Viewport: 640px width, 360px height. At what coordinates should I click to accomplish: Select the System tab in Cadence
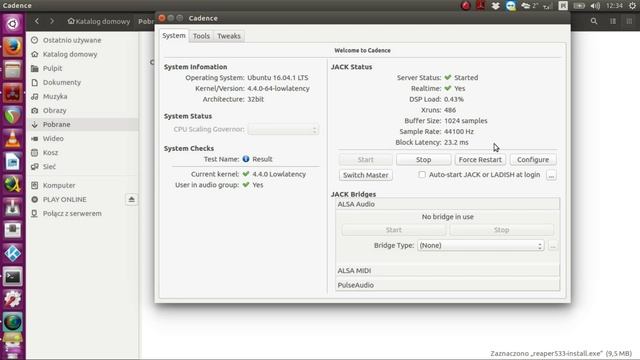174,36
